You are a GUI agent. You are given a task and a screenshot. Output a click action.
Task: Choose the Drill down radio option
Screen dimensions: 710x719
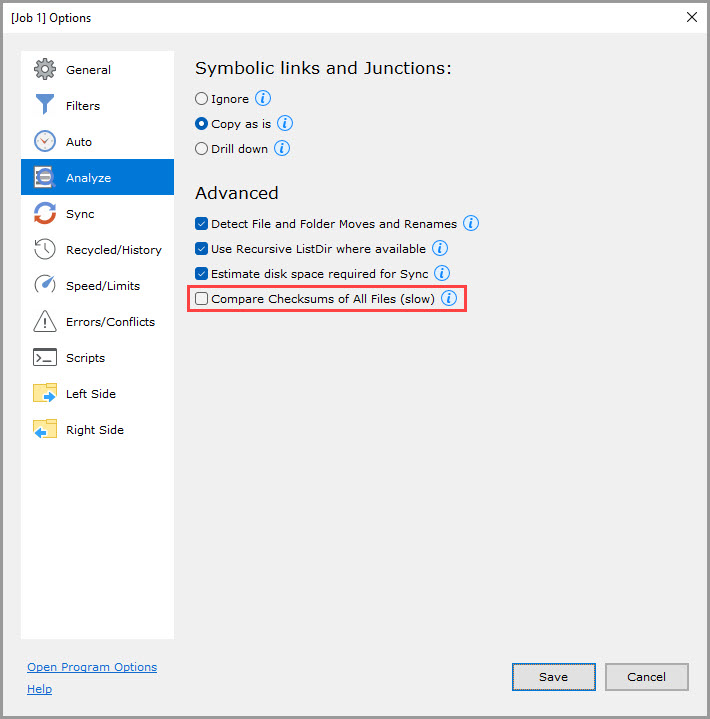(x=202, y=149)
